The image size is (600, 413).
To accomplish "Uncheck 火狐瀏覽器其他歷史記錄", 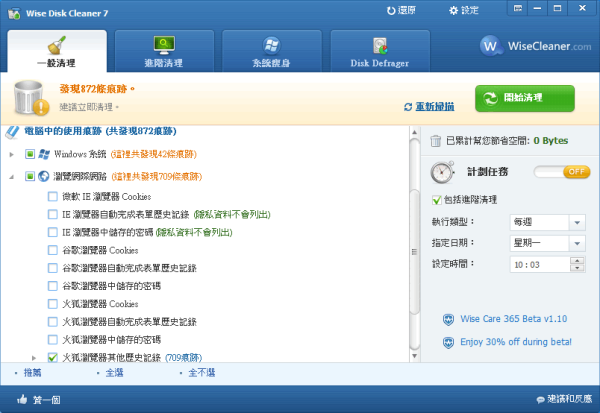I will point(53,357).
